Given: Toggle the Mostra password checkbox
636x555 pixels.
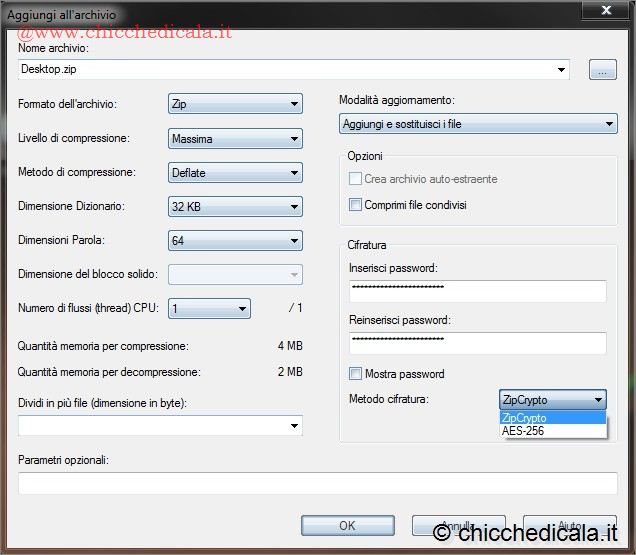Looking at the screenshot, I should click(x=355, y=374).
